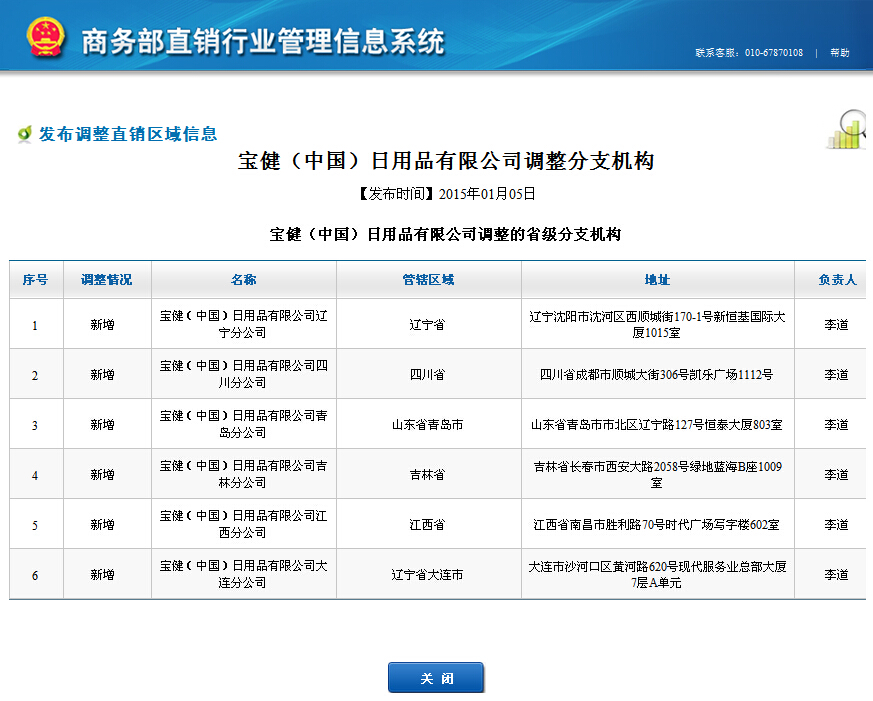Select the 序号 column header
Screen dimensions: 873x701
click(x=35, y=280)
